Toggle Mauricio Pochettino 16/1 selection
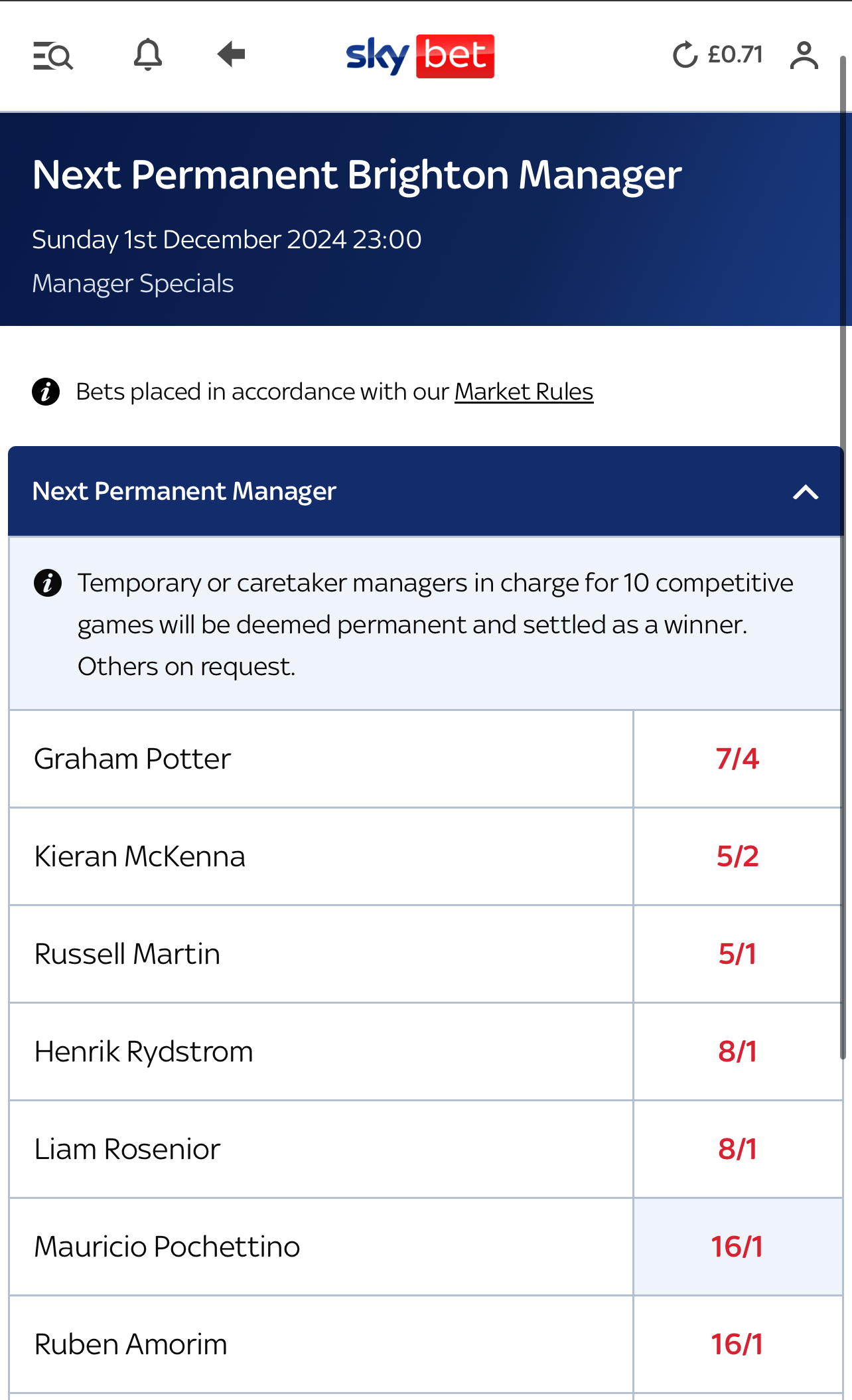 [x=737, y=1247]
